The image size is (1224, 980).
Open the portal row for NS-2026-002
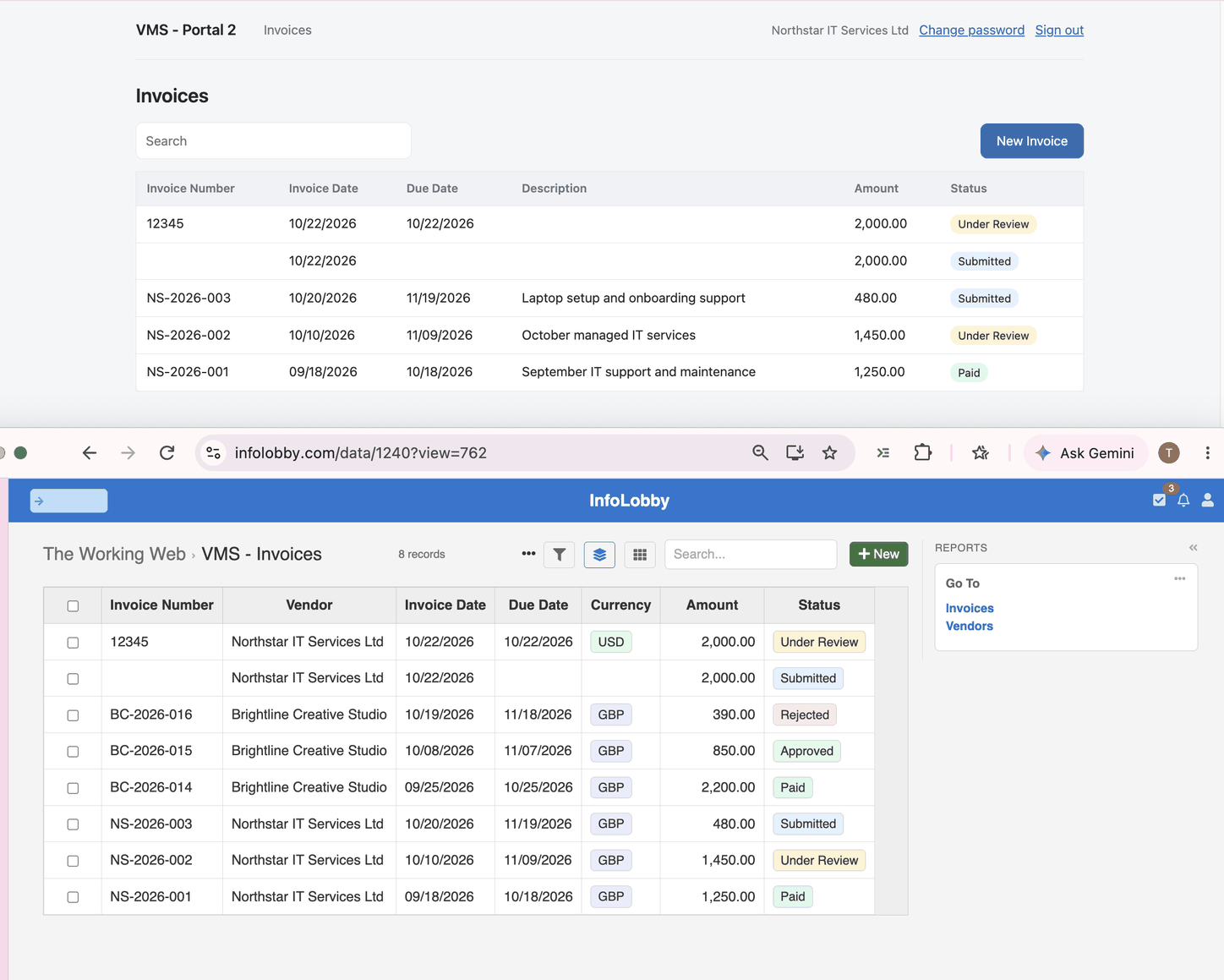point(609,336)
